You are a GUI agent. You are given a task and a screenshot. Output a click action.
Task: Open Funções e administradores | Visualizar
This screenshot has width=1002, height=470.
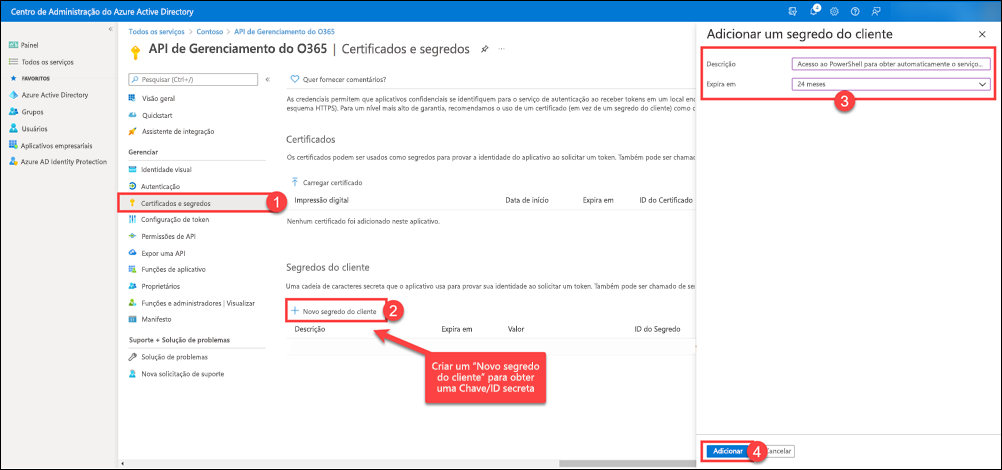[x=198, y=302]
